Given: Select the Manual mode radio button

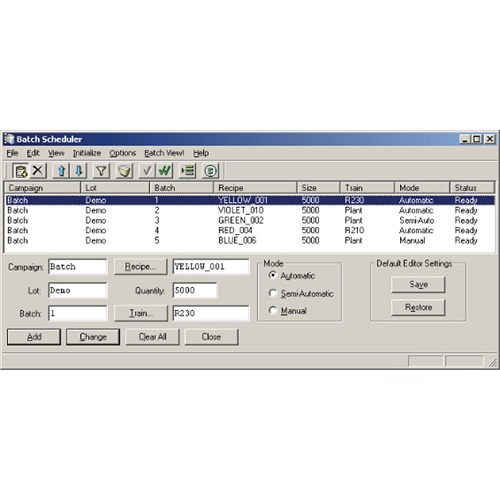Looking at the screenshot, I should (273, 311).
